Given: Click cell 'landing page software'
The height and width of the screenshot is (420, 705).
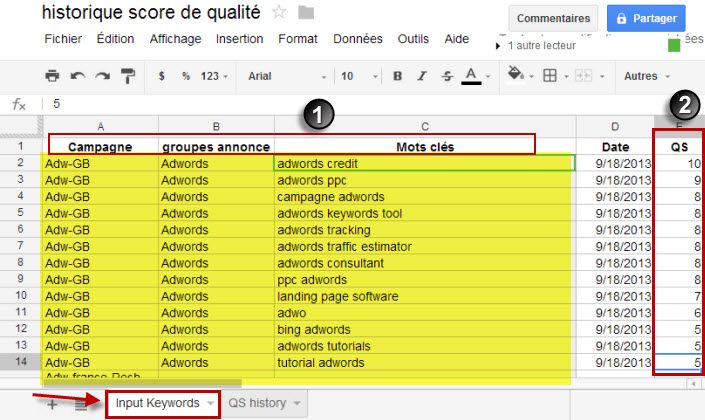Looking at the screenshot, I should click(x=425, y=296).
